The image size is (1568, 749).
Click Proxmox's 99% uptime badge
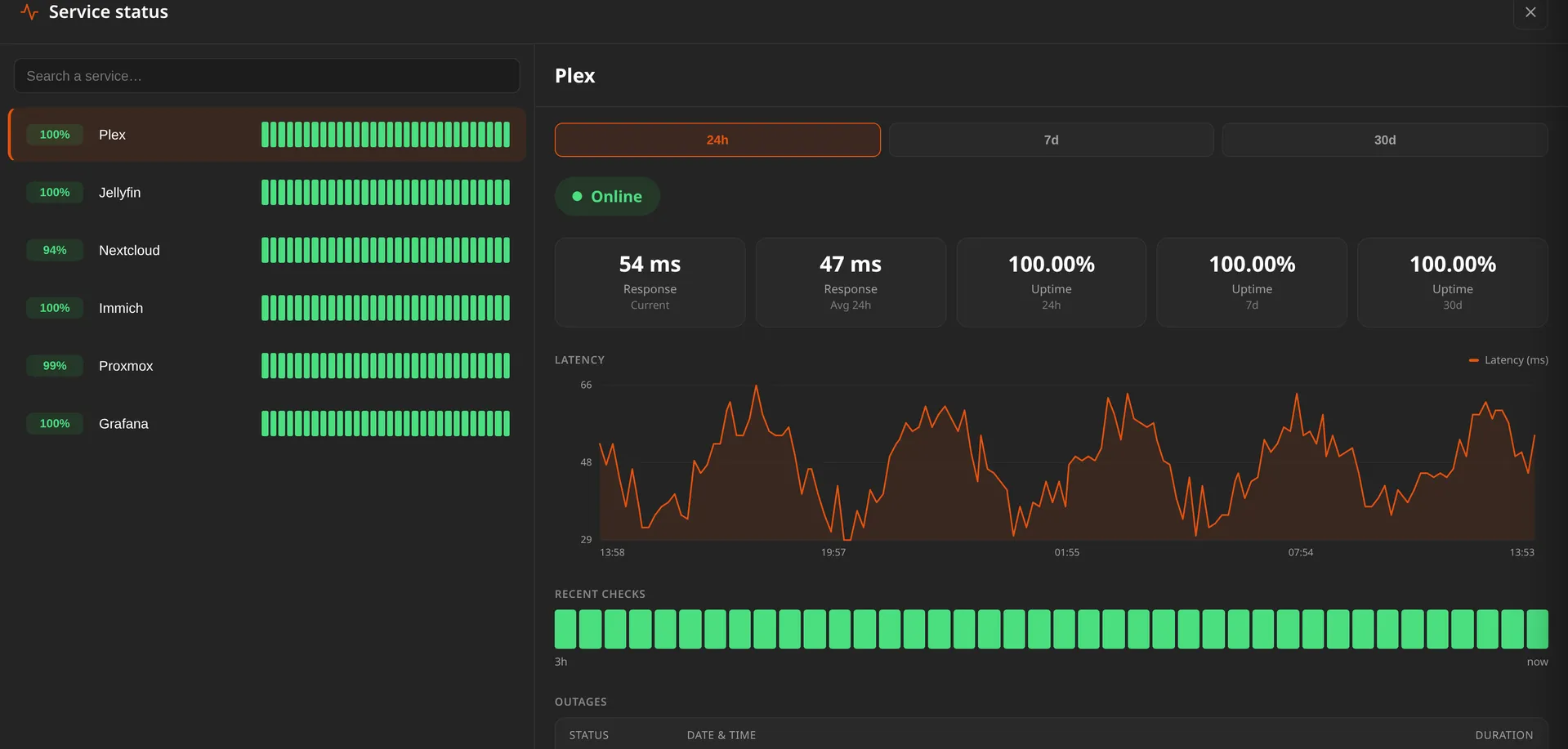pos(55,366)
